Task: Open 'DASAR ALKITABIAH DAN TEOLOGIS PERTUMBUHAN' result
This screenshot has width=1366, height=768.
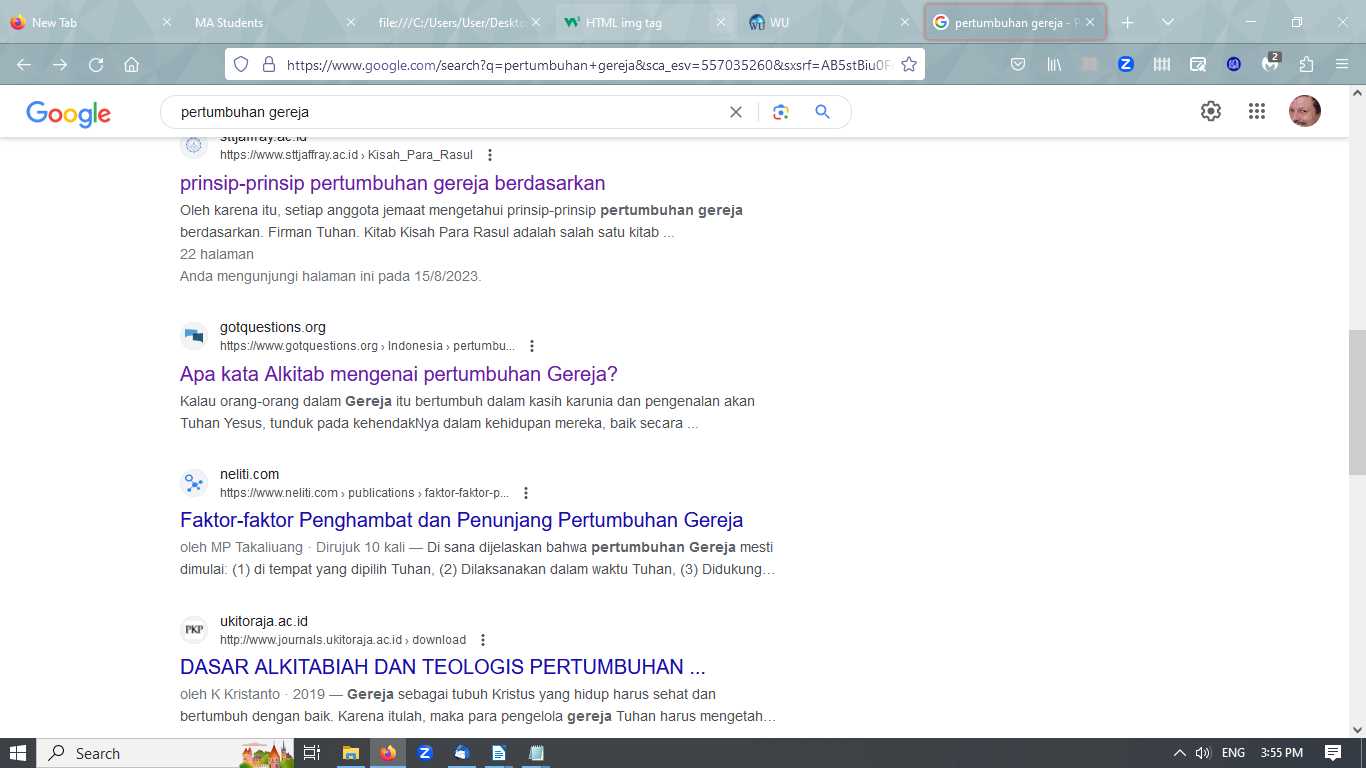Action: point(443,667)
